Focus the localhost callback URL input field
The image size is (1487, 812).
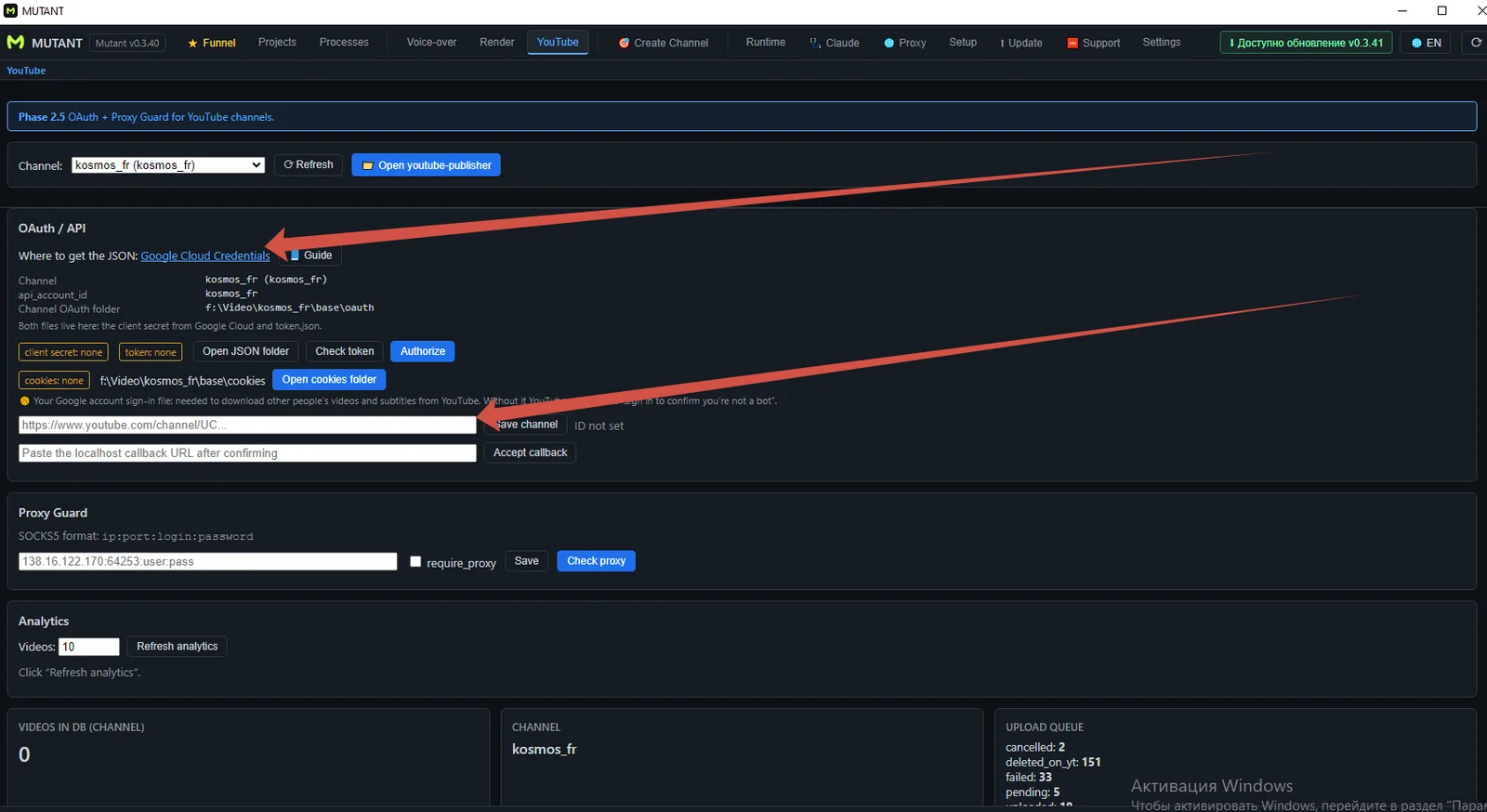(x=247, y=453)
